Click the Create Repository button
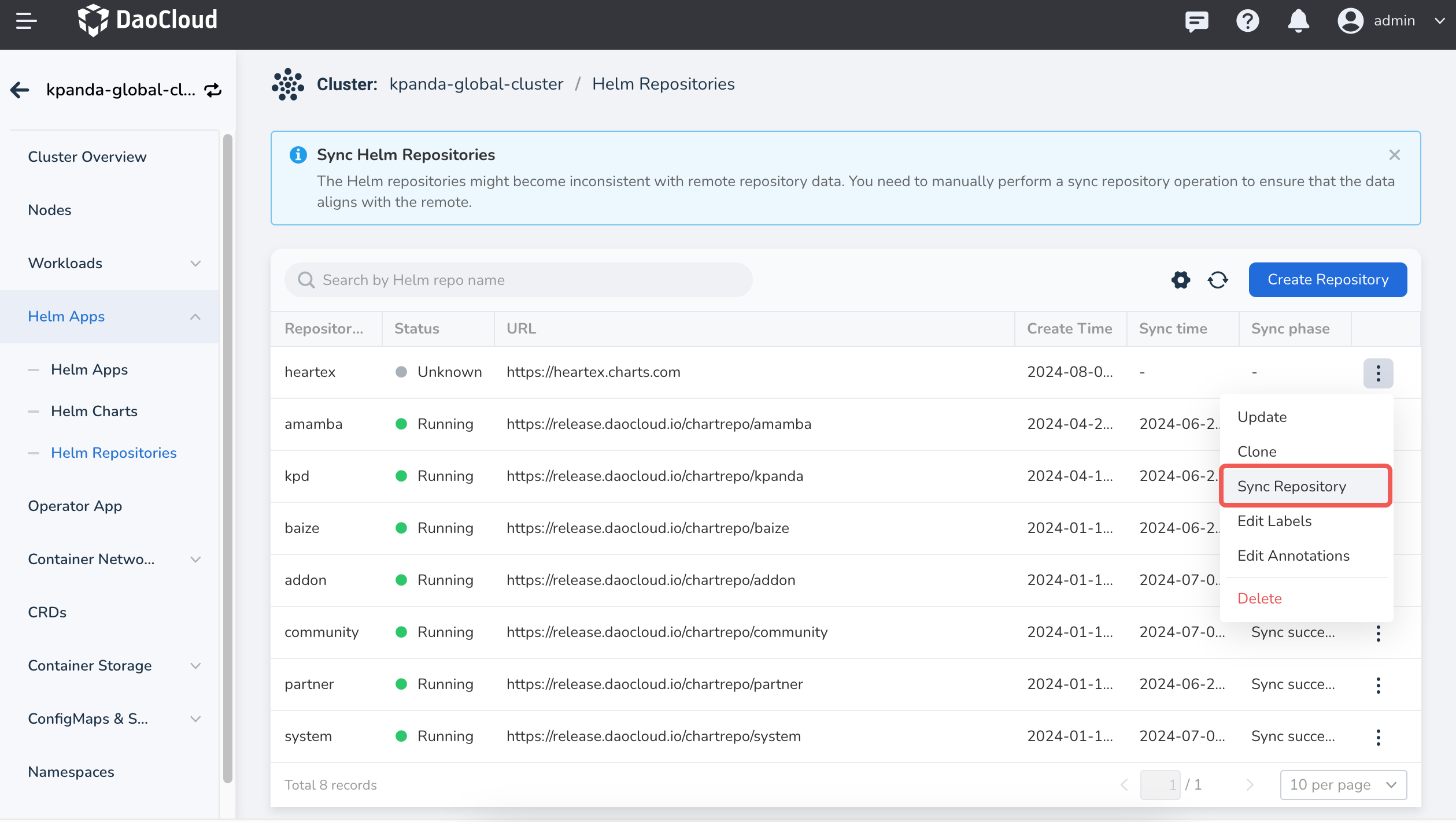Viewport: 1456px width, 822px height. click(1328, 280)
